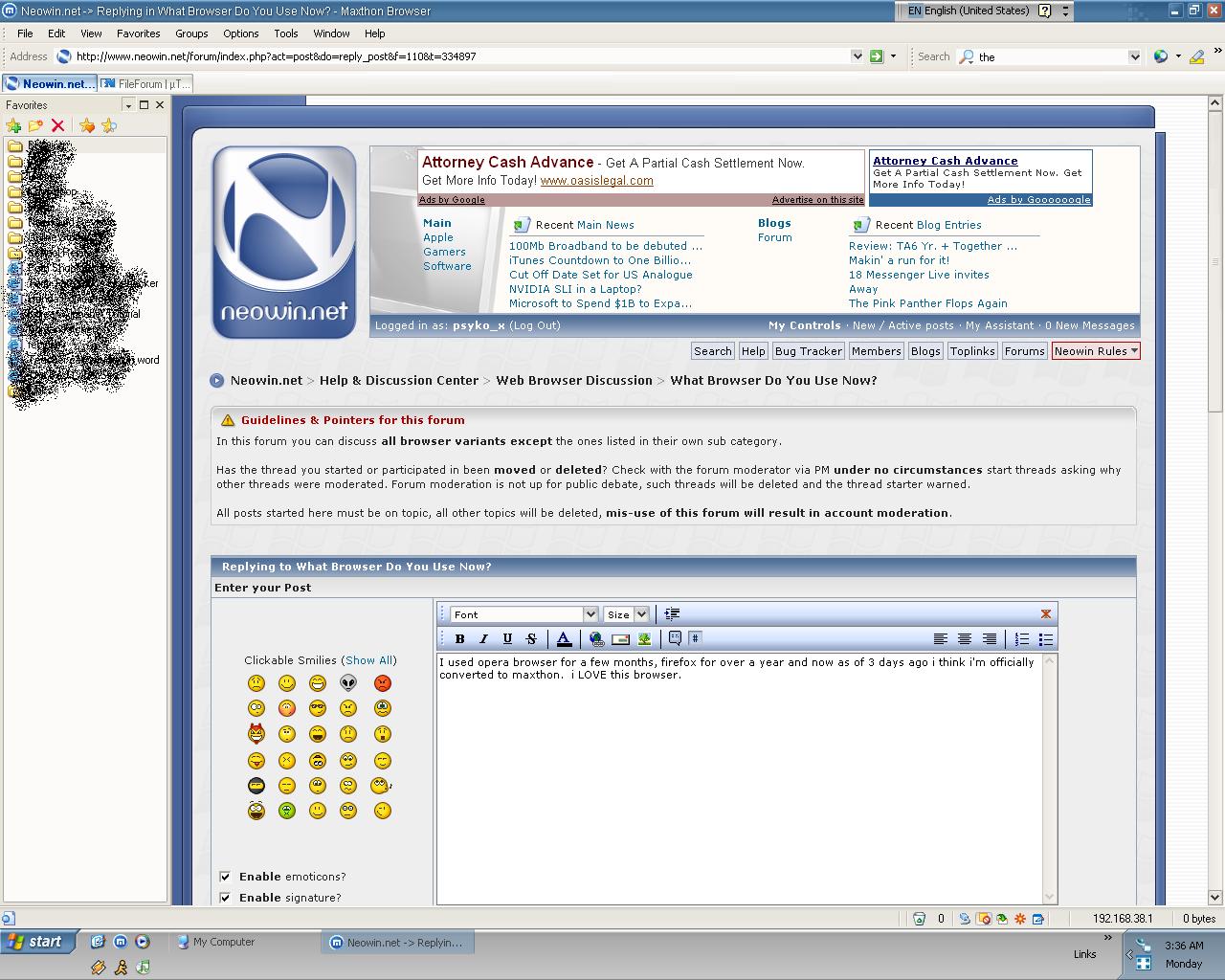Uncheck the Enable signature checkbox

click(x=225, y=898)
